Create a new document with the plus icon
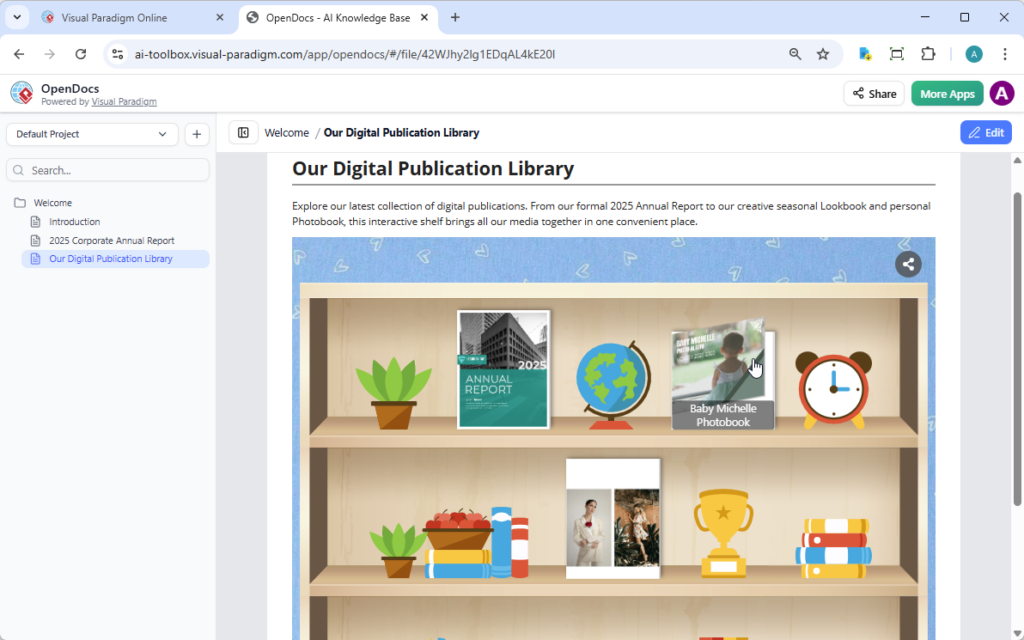 (x=196, y=133)
